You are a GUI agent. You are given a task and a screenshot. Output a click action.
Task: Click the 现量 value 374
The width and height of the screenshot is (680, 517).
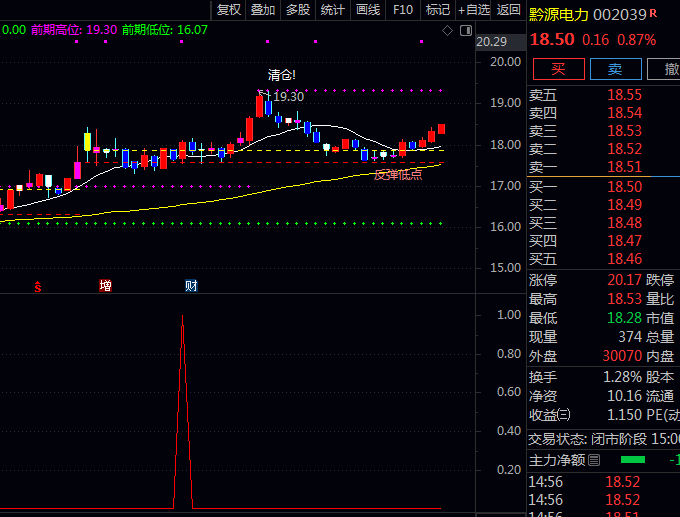click(630, 337)
